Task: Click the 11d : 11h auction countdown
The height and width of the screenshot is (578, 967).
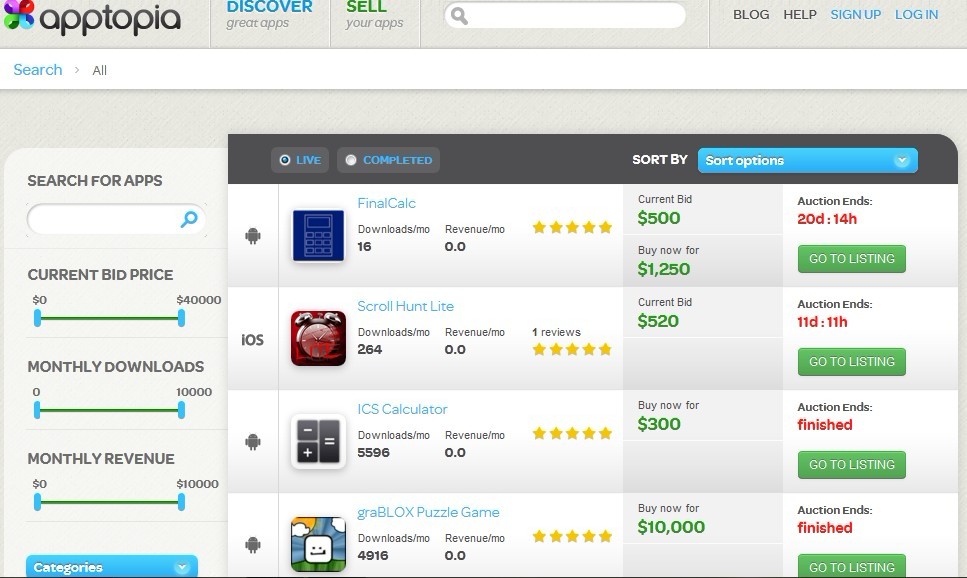Action: (822, 322)
